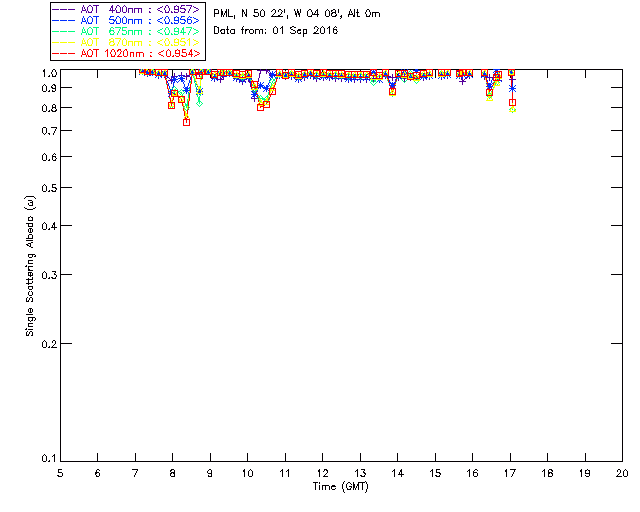
Task: Click the 0.2 y-axis tick label
Action: coord(49,344)
